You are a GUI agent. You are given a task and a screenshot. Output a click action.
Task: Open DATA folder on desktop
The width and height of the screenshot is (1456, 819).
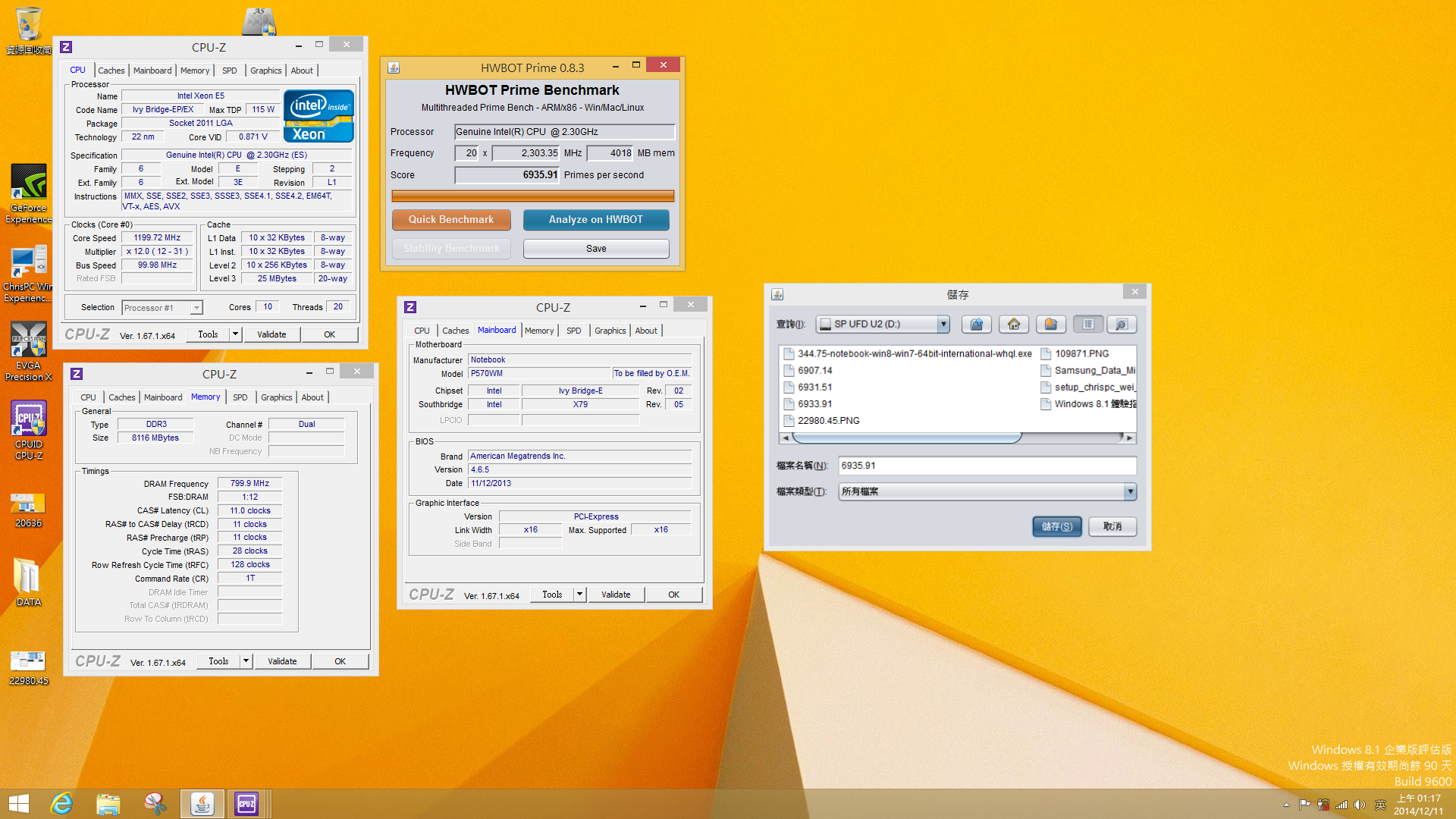coord(29,582)
